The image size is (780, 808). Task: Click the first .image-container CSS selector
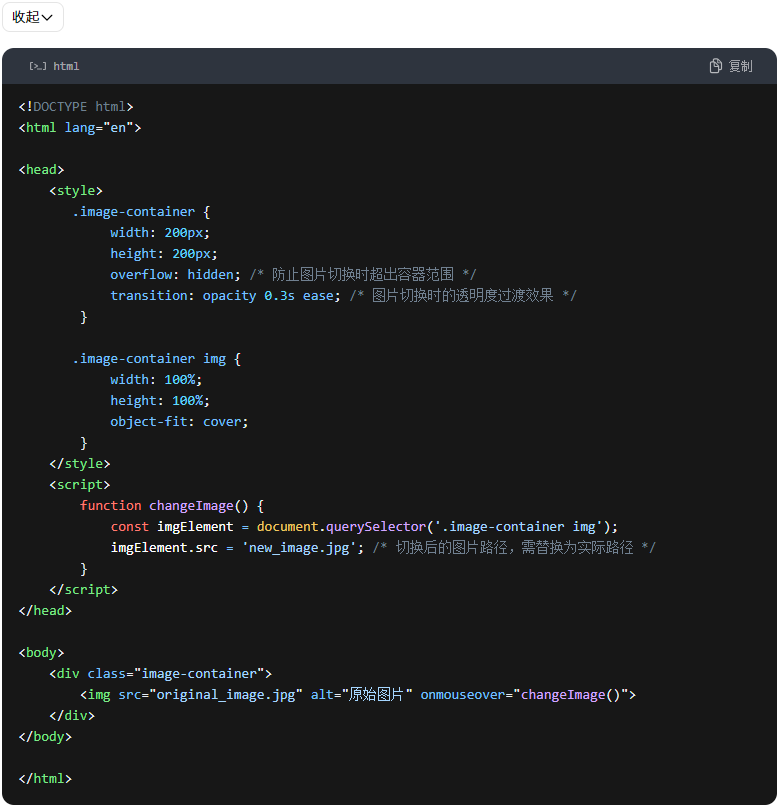(133, 212)
